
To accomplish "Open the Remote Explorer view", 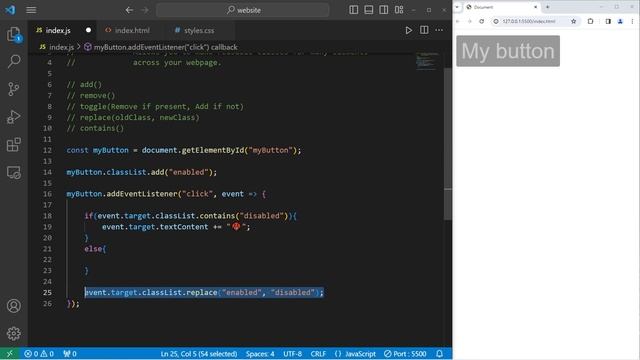I will coord(13,172).
